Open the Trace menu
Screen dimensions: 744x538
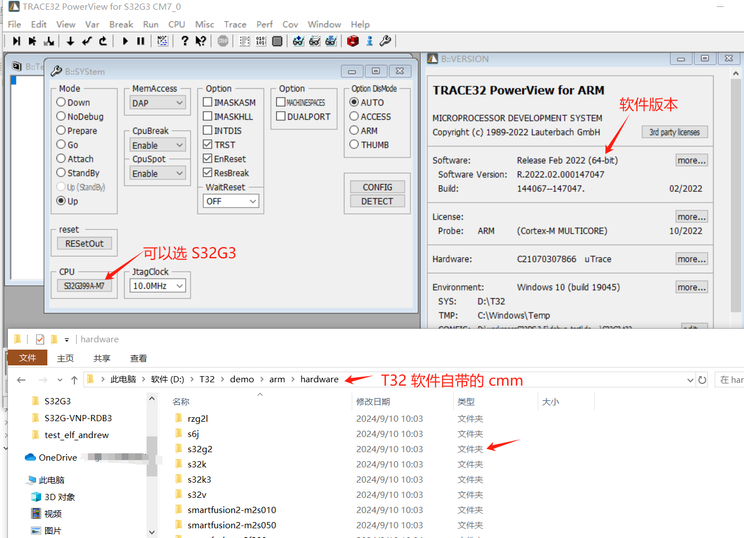coord(235,24)
